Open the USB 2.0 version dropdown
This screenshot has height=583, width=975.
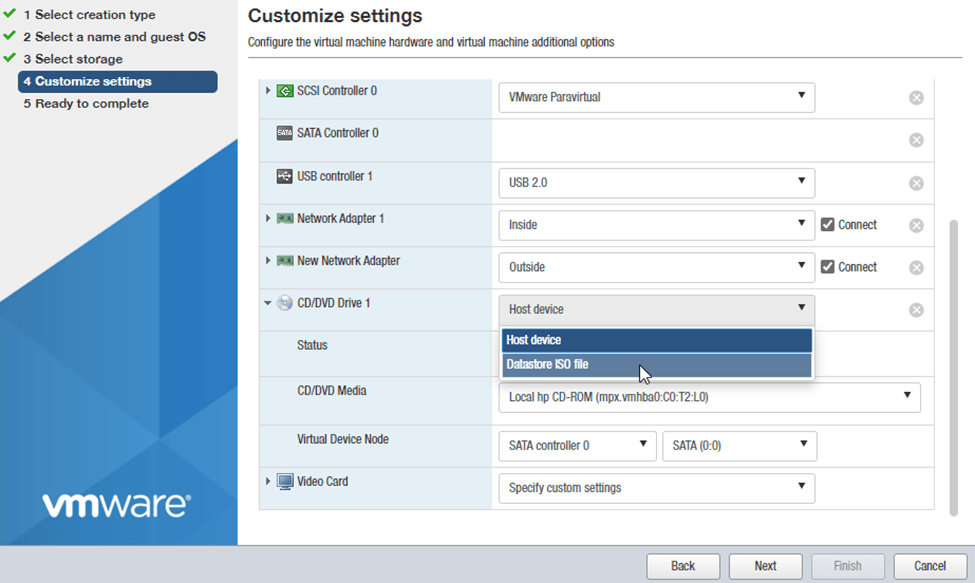point(656,183)
